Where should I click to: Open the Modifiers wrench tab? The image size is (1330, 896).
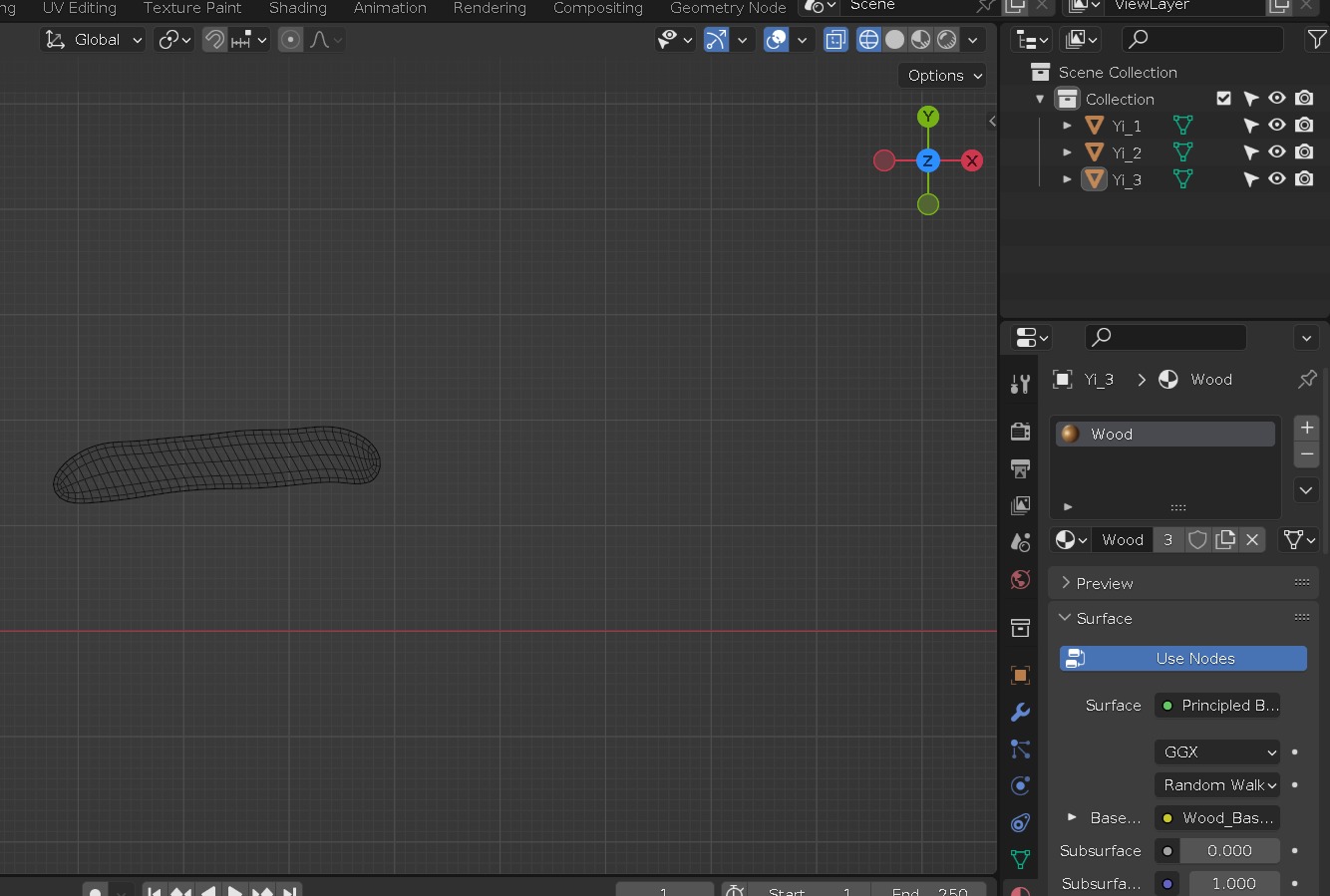(1020, 712)
